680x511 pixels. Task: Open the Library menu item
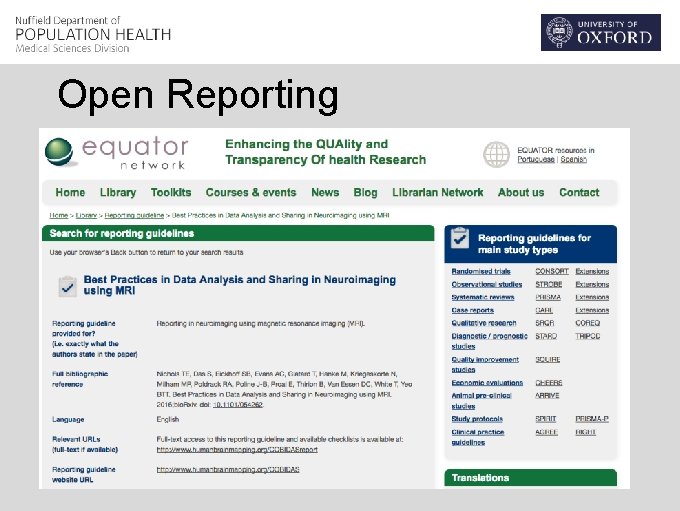click(x=118, y=192)
